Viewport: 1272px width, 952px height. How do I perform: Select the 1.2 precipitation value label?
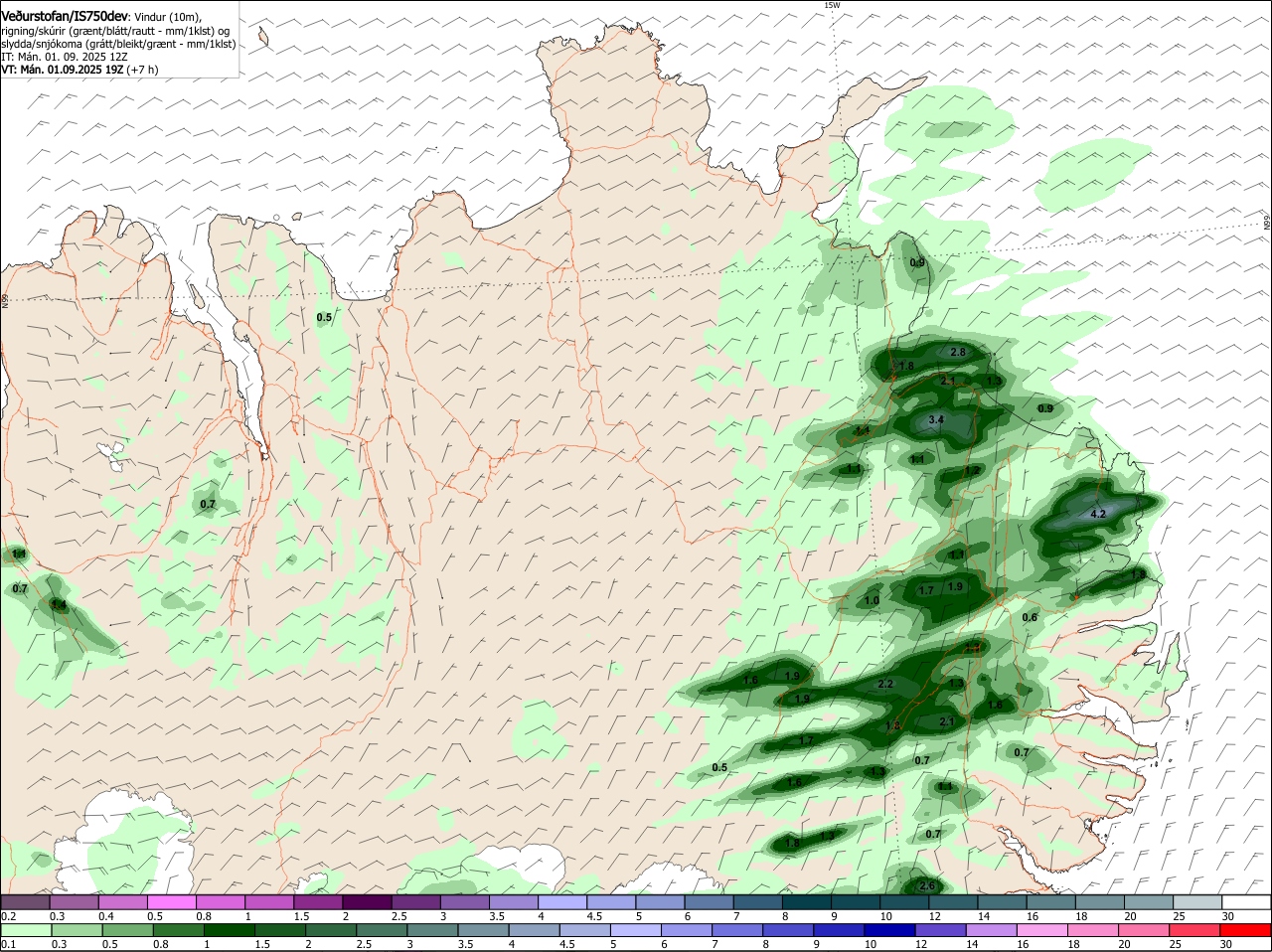[x=973, y=471]
